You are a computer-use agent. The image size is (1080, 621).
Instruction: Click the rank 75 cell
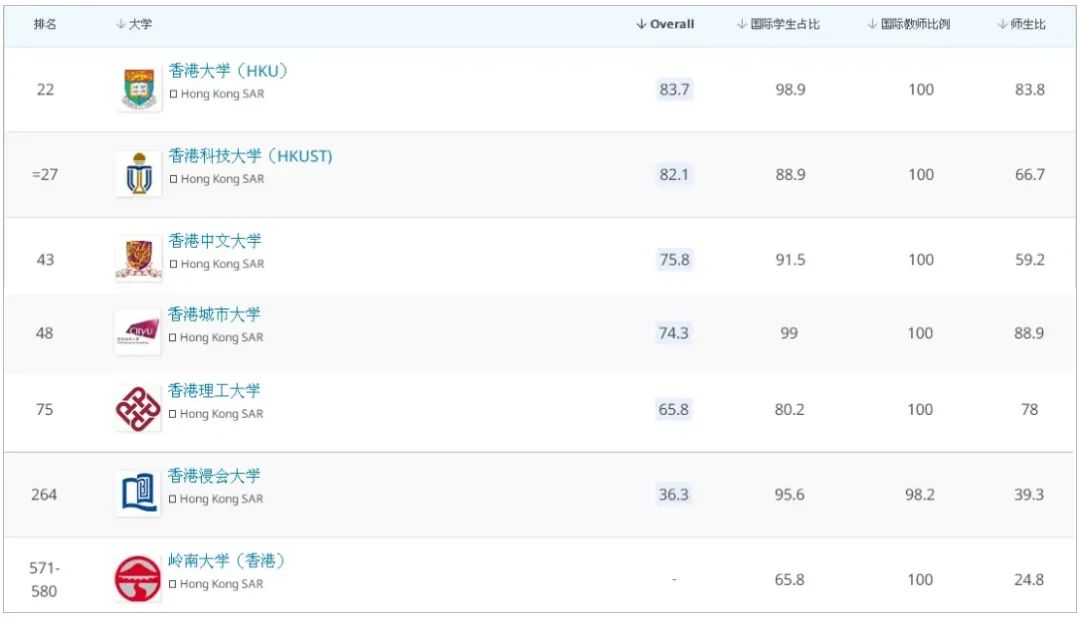[x=45, y=410]
